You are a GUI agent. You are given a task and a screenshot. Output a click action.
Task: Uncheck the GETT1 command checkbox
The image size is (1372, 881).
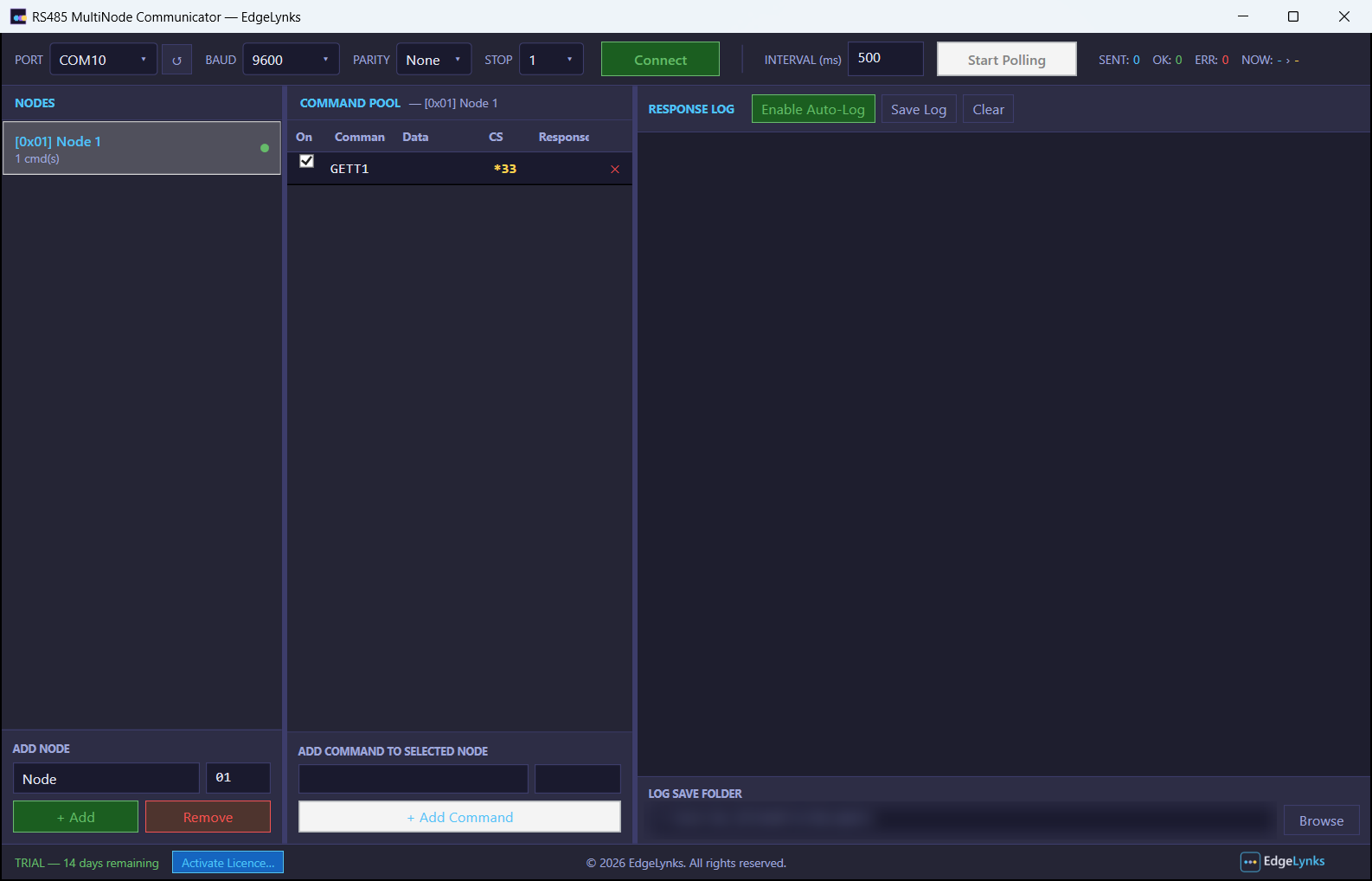point(306,161)
